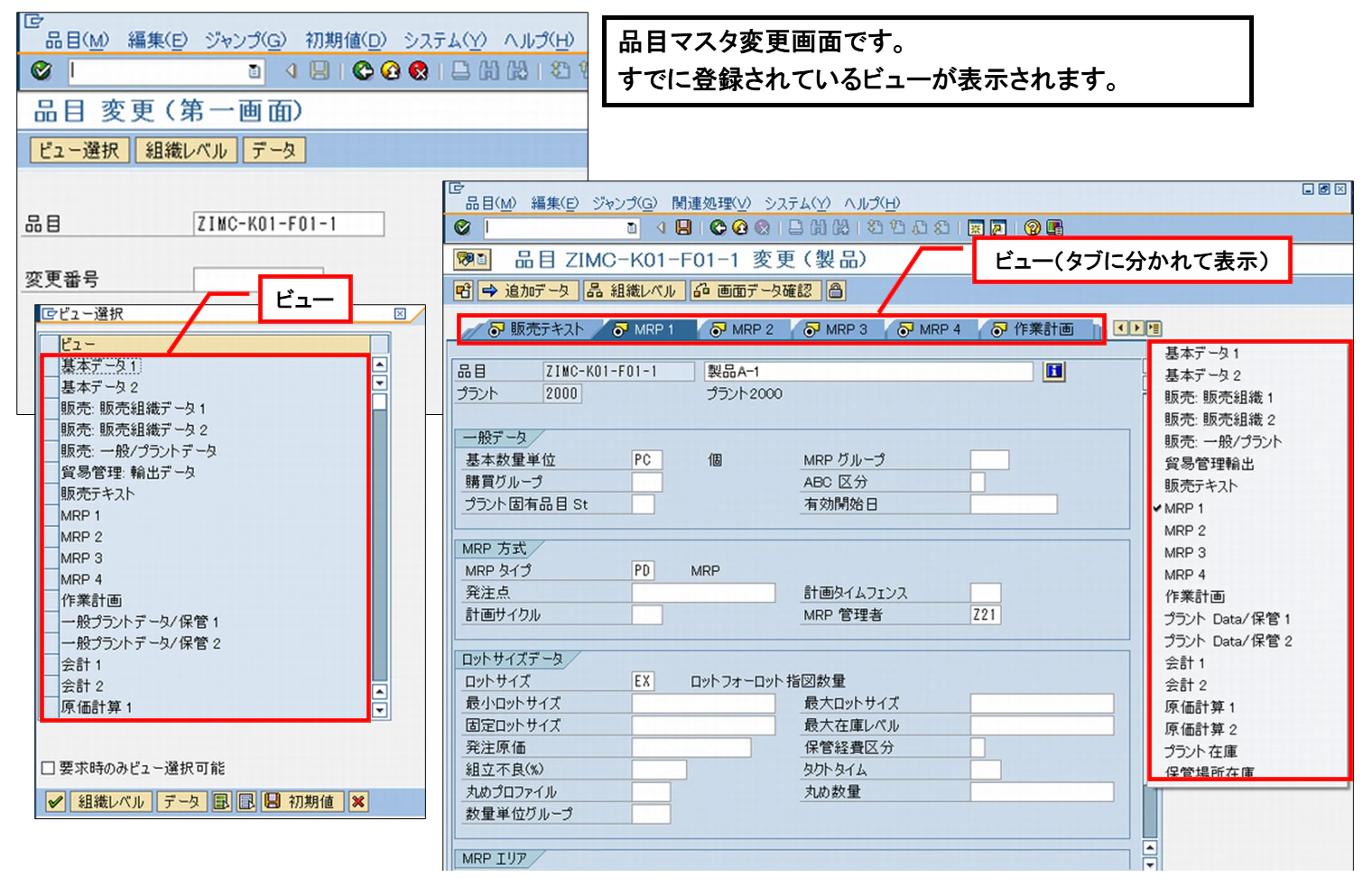Image resolution: width=1372 pixels, height=886 pixels.
Task: Click green Back arrow in first-screen toolbar
Action: (363, 70)
